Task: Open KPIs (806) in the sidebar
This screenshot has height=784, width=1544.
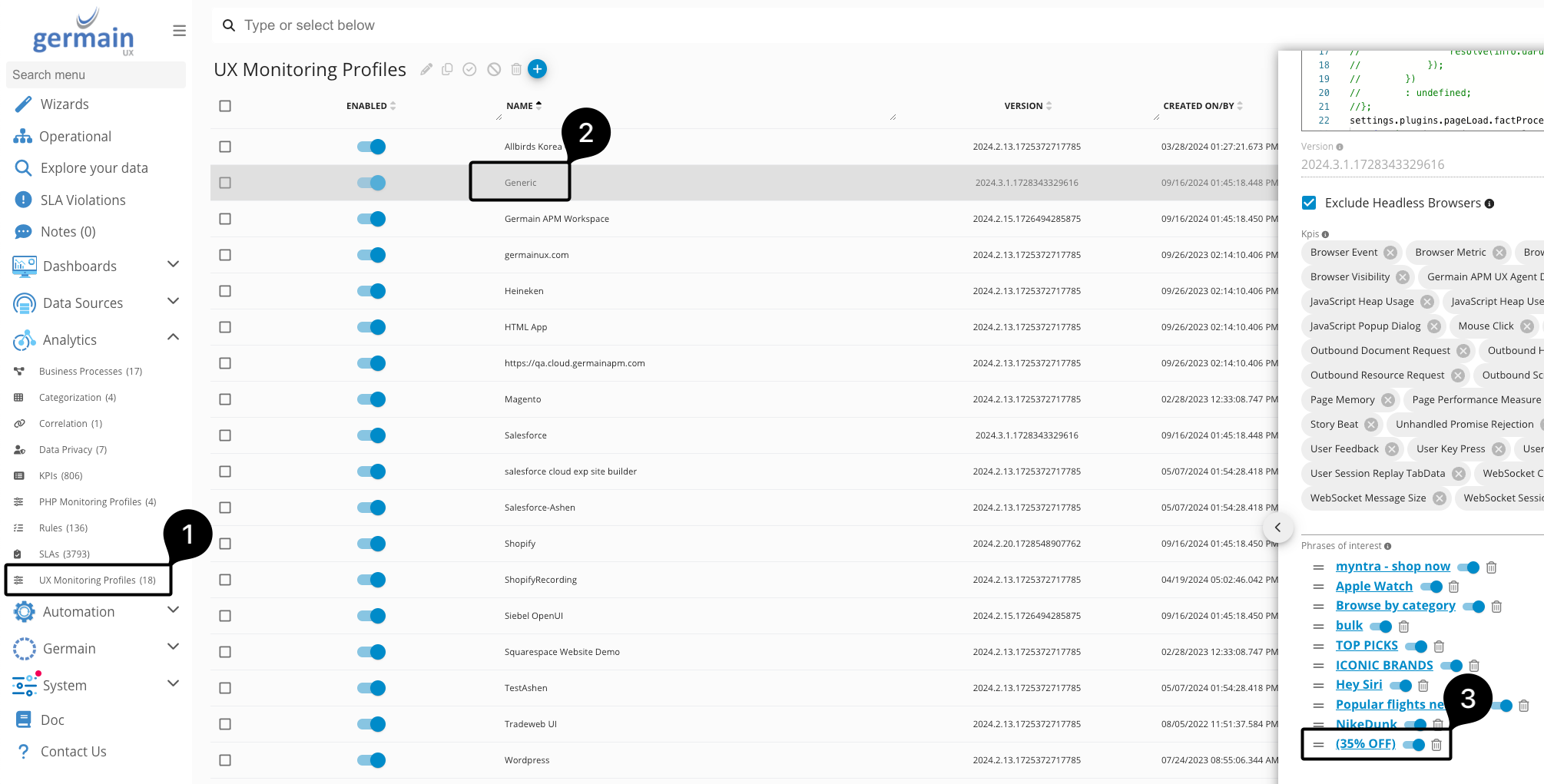Action: tap(61, 476)
